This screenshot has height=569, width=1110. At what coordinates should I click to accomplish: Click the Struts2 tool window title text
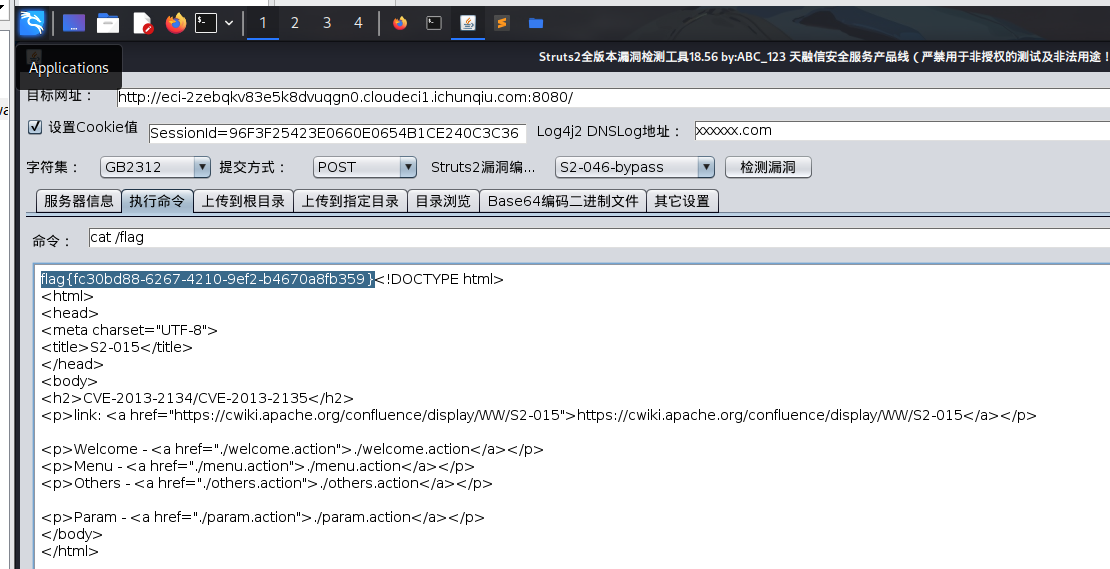click(x=823, y=57)
